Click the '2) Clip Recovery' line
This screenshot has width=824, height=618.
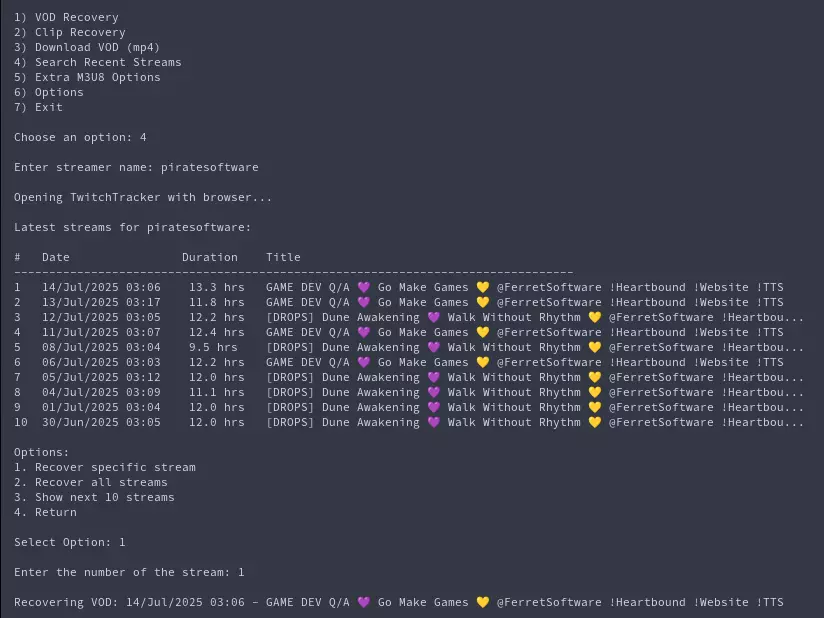click(x=70, y=33)
